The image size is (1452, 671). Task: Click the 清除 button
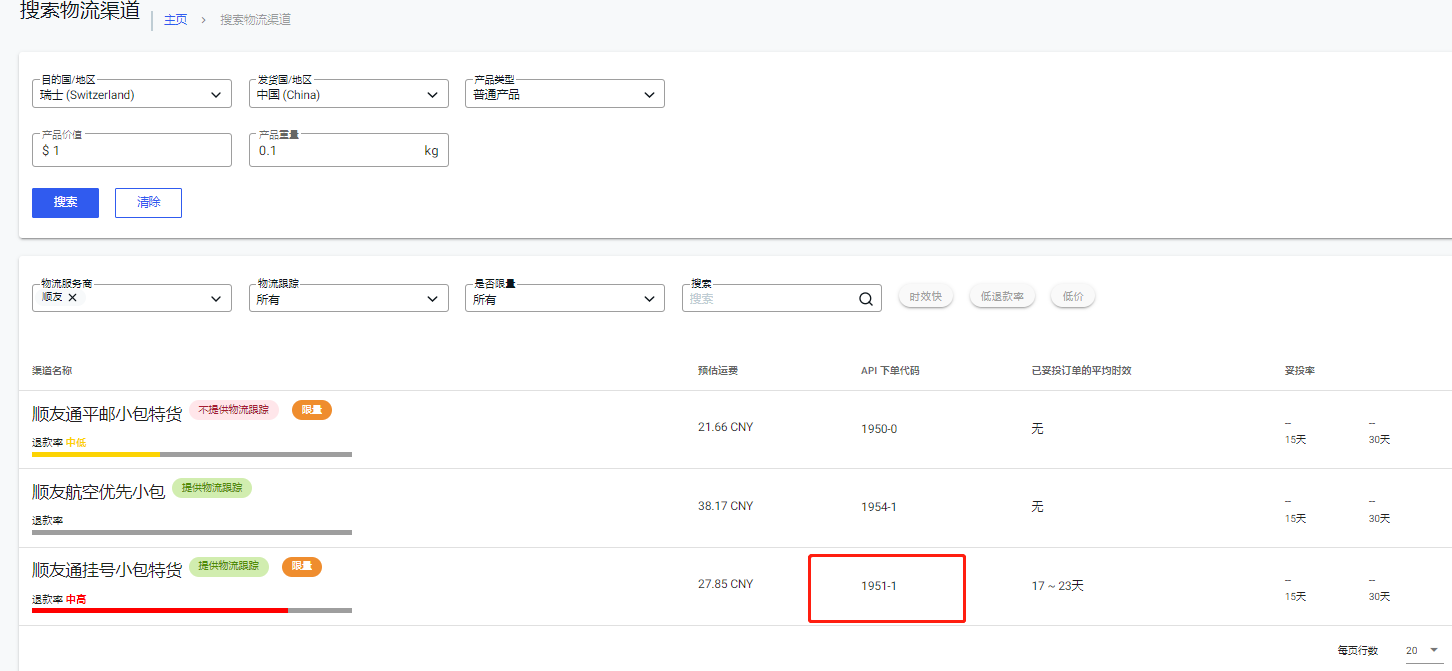coord(148,202)
